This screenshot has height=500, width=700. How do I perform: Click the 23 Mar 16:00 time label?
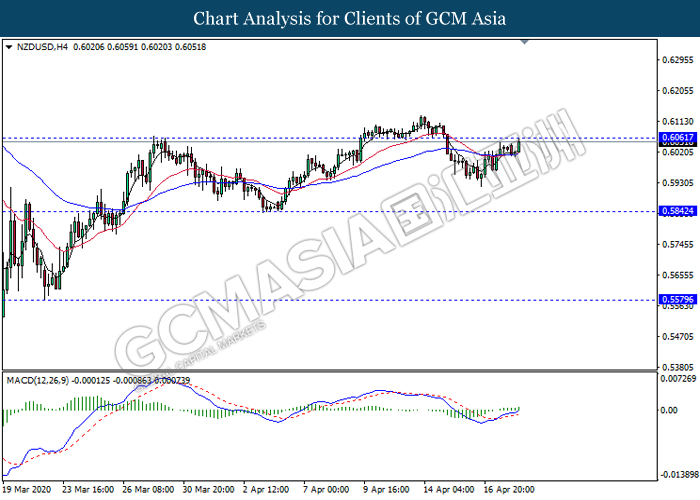88,490
